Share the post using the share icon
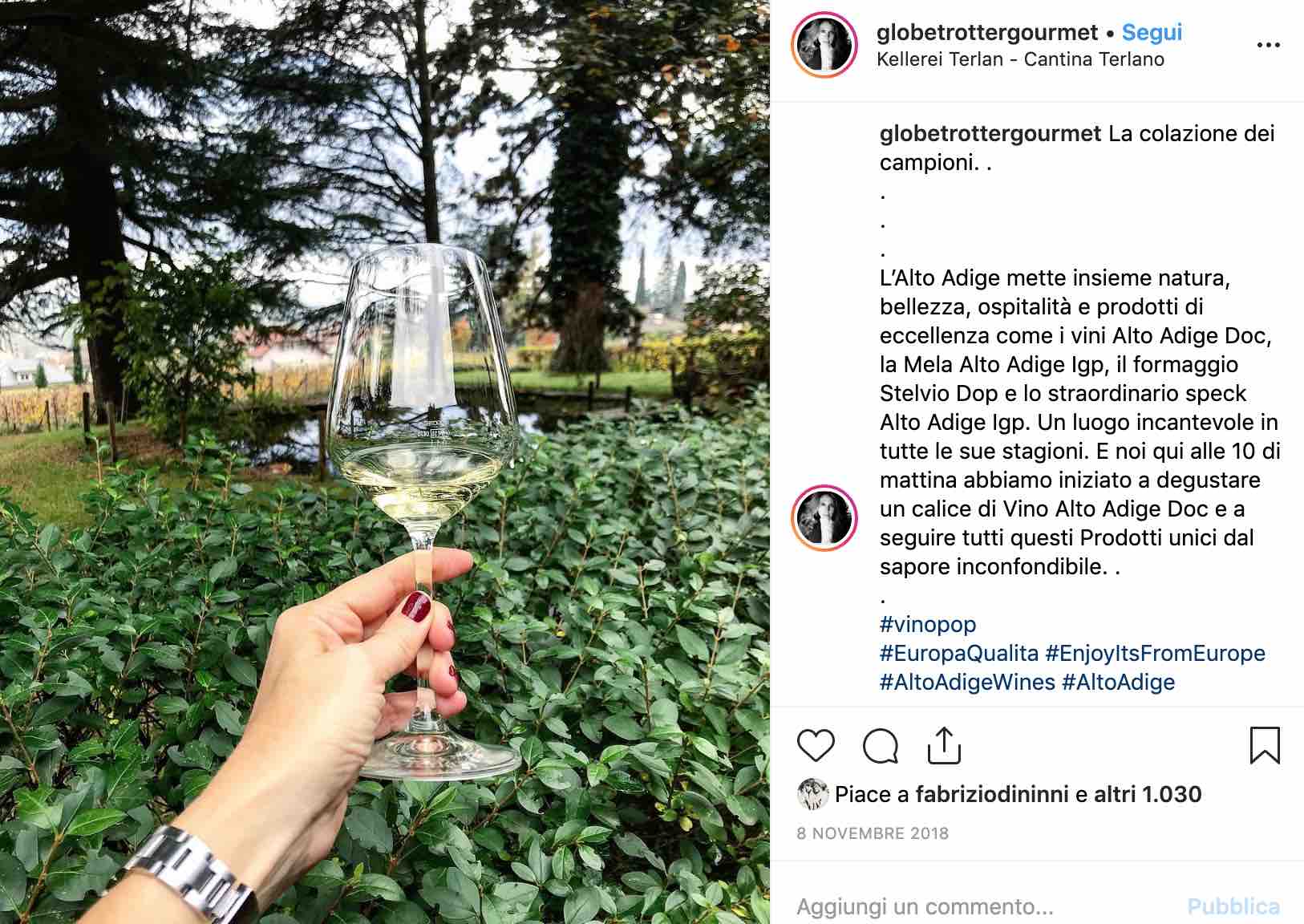The width and height of the screenshot is (1304, 924). 944,745
